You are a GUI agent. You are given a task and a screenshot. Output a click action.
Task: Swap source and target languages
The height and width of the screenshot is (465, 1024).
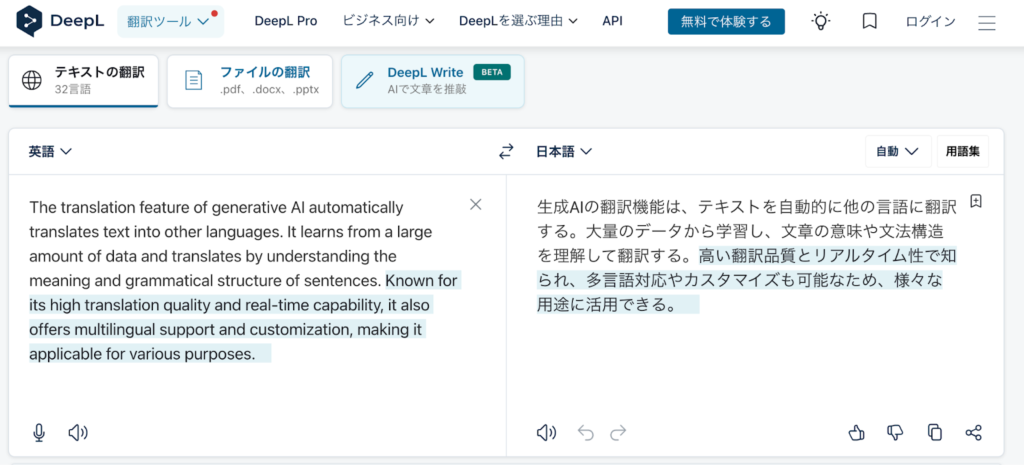[x=506, y=152]
